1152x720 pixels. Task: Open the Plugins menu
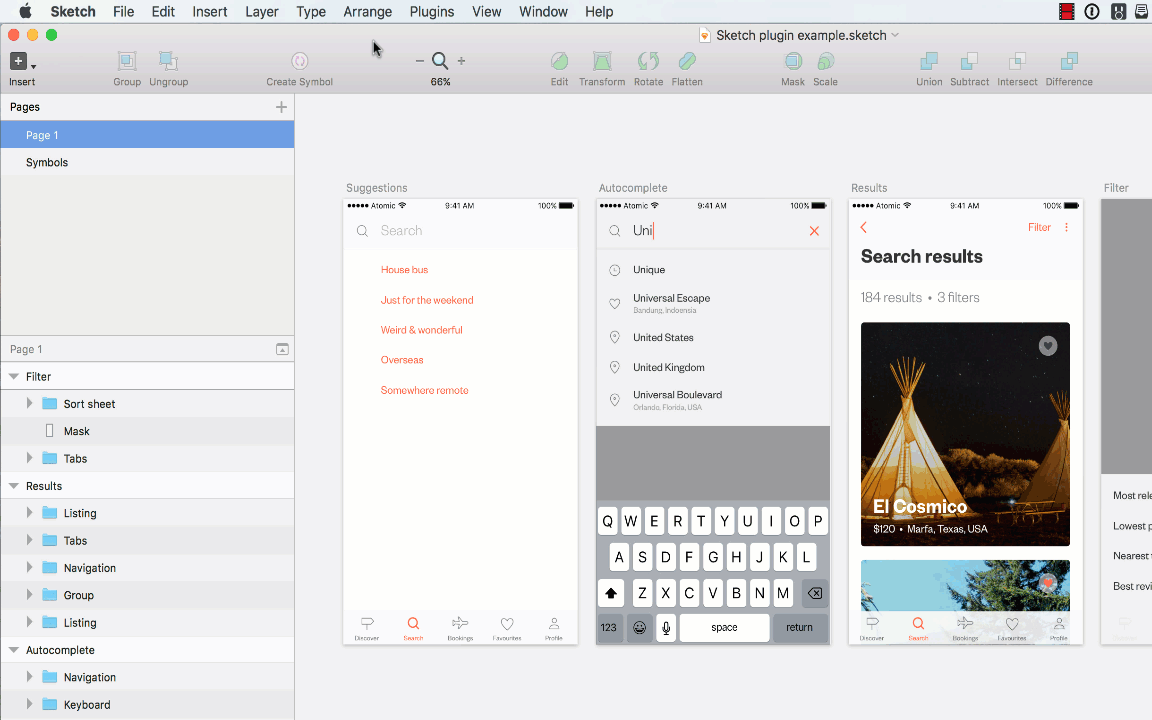point(432,12)
